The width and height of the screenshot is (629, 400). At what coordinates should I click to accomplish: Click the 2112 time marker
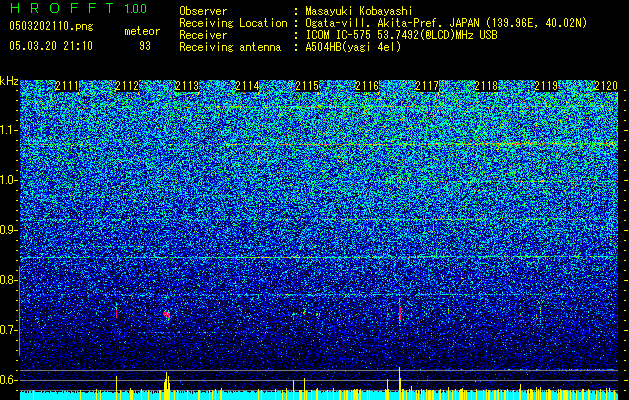click(x=127, y=86)
